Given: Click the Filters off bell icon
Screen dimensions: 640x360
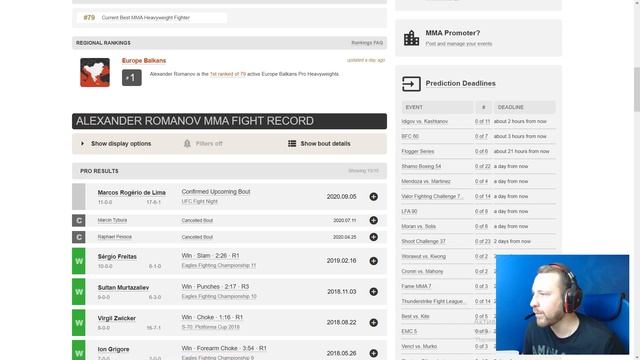Looking at the screenshot, I should tap(187, 144).
